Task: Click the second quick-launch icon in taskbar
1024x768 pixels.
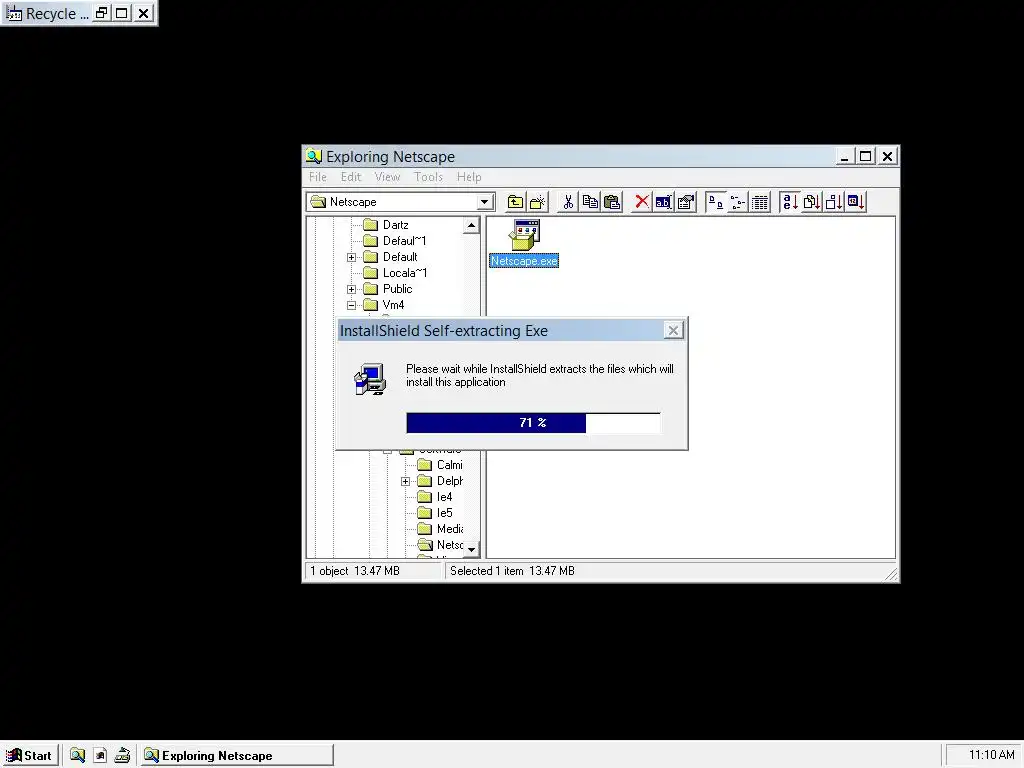Action: pos(100,756)
